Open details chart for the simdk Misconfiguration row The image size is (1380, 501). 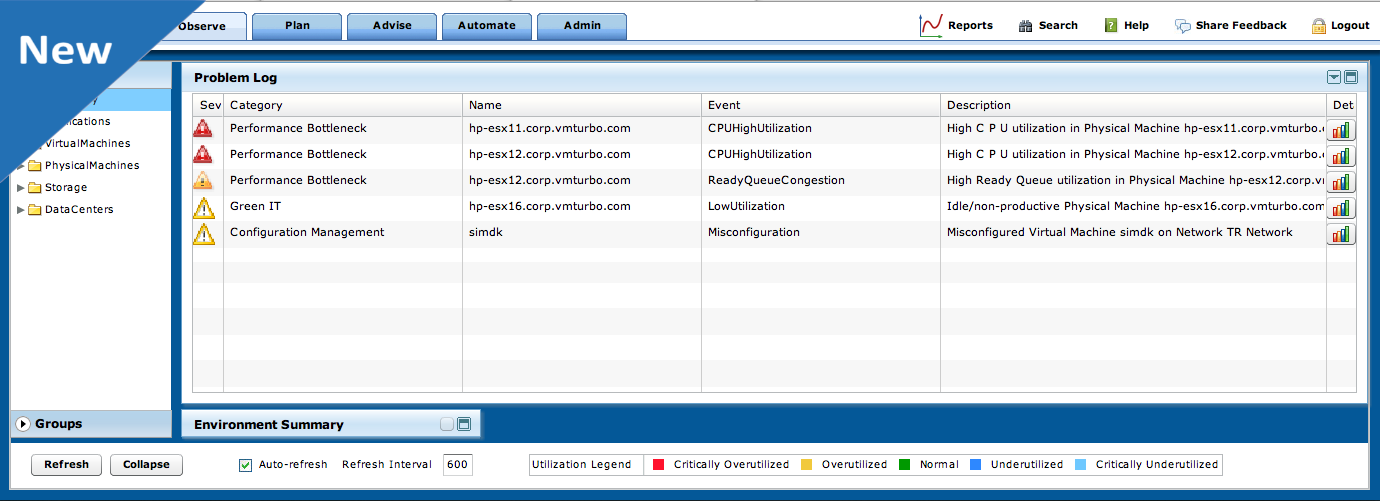coord(1341,234)
